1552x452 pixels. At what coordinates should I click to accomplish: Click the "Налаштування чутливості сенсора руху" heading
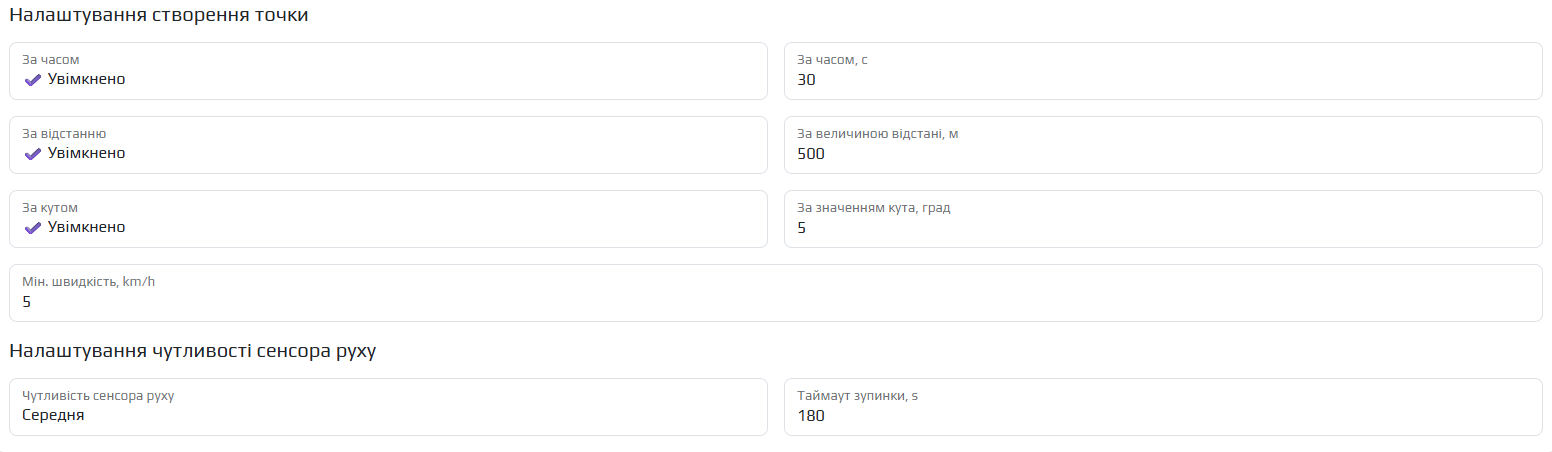point(193,351)
